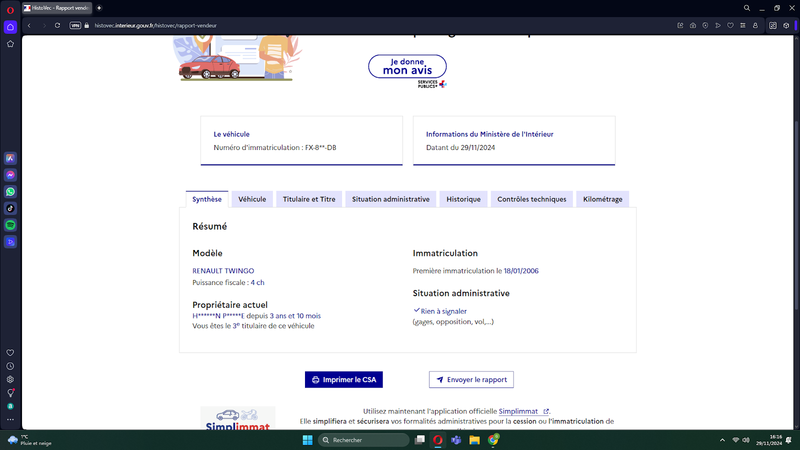800x450 pixels.
Task: Open a new tab with plus button
Action: (99, 8)
